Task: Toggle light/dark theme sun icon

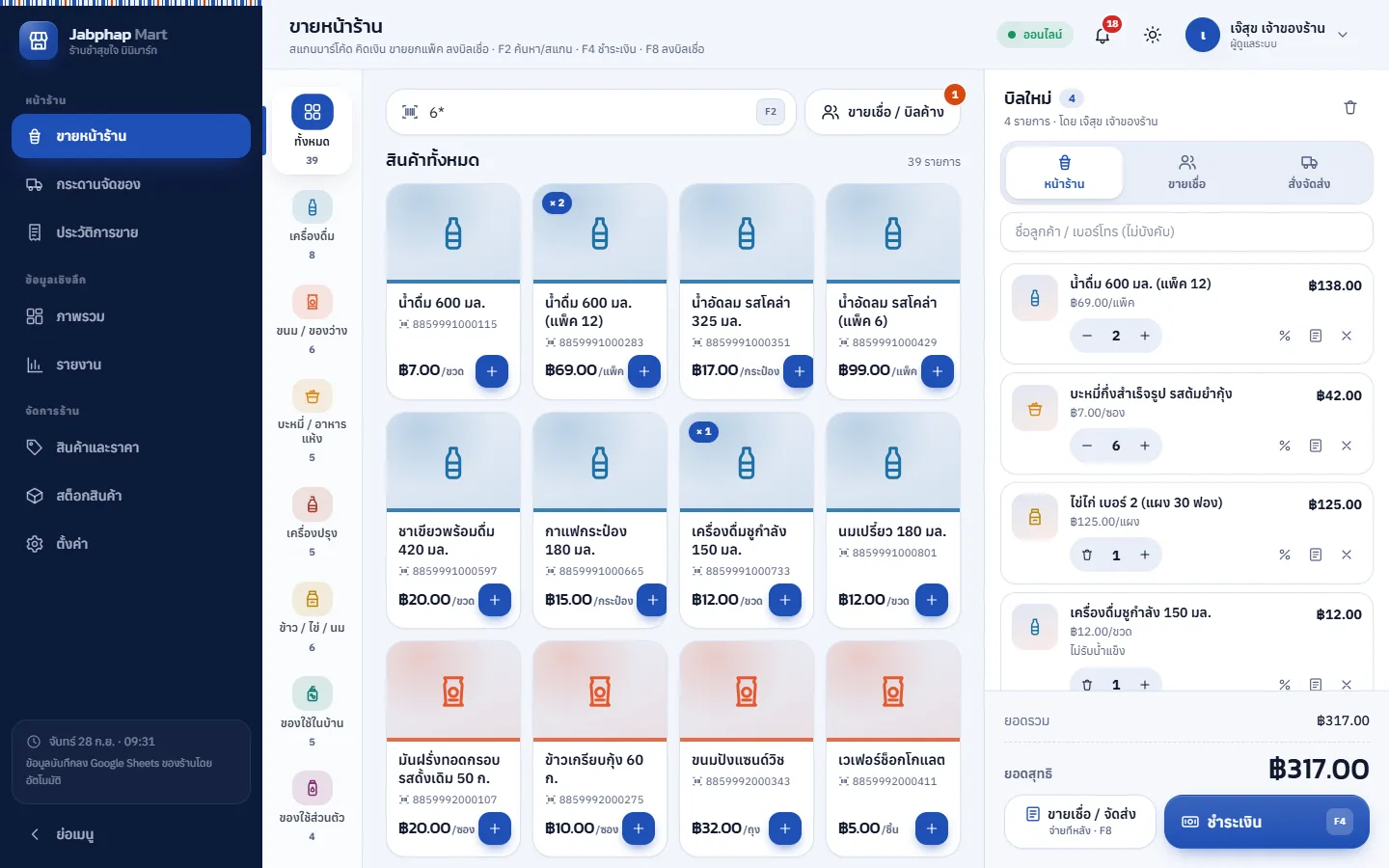Action: (1152, 35)
